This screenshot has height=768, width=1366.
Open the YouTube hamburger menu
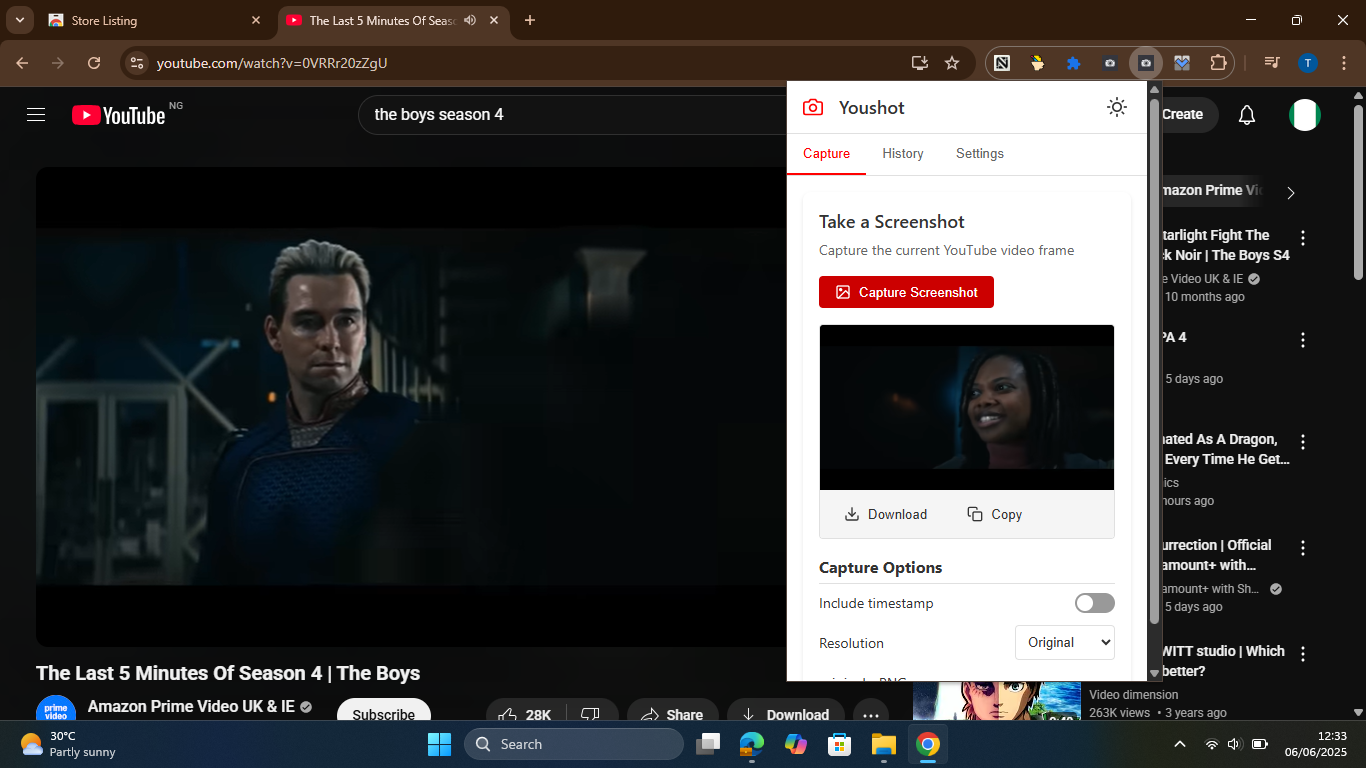tap(35, 114)
